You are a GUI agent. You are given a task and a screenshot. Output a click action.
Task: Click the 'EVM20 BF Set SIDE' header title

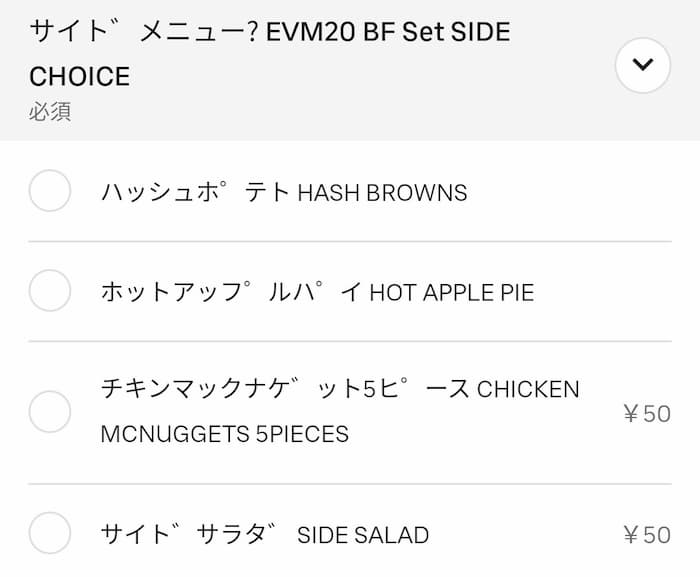pos(388,32)
